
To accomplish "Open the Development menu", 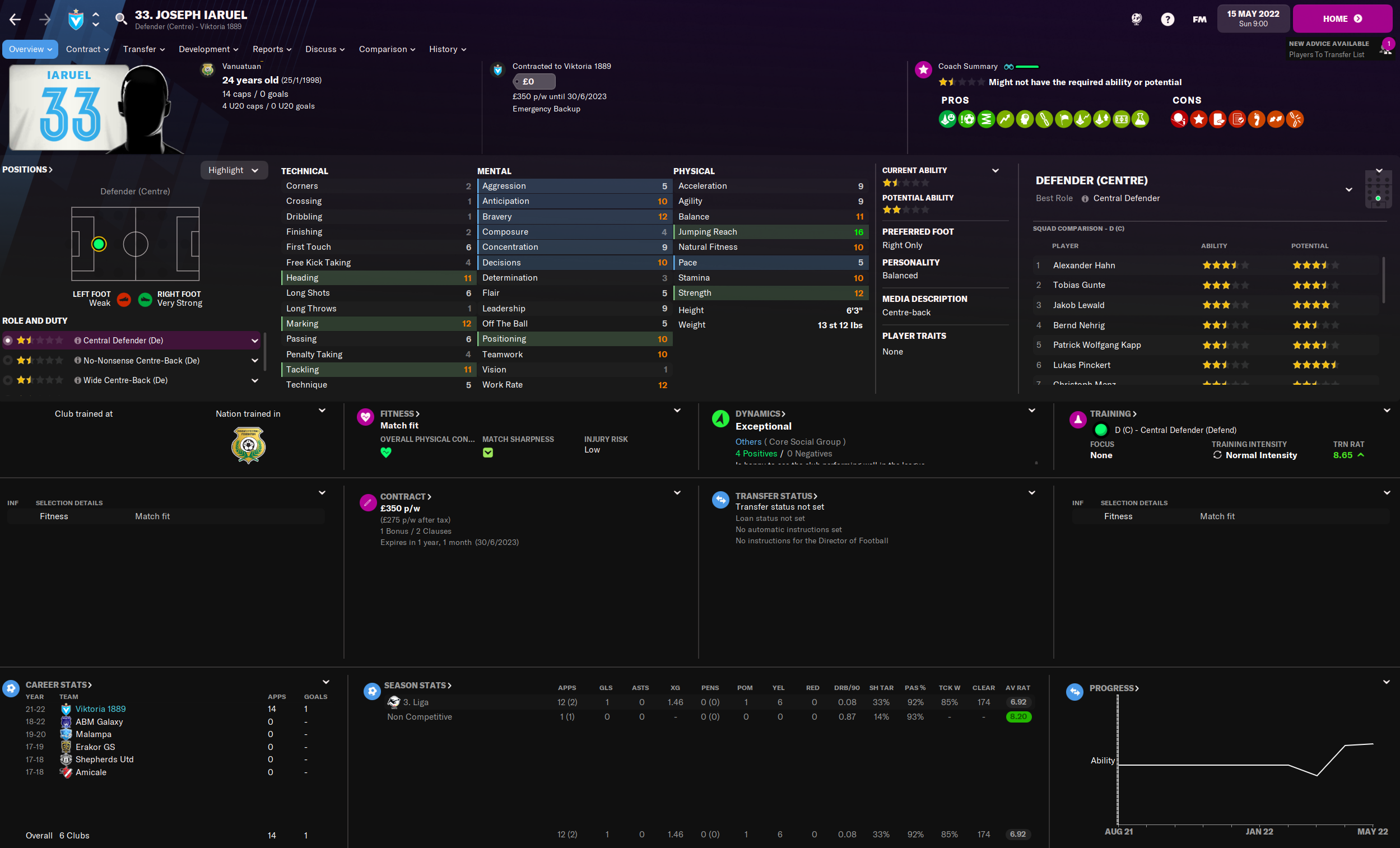I will pyautogui.click(x=208, y=49).
